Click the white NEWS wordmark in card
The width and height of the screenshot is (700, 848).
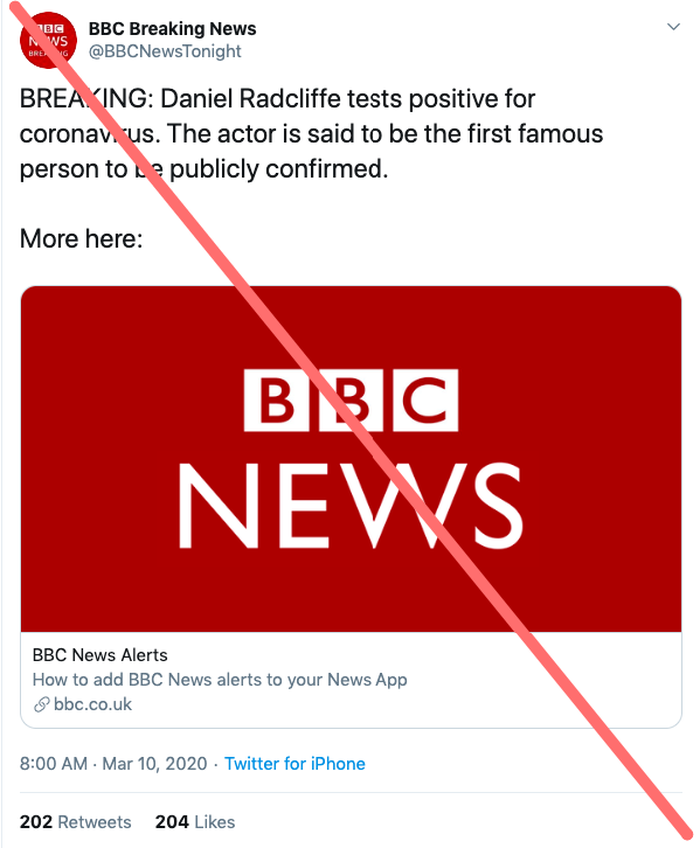(x=351, y=506)
